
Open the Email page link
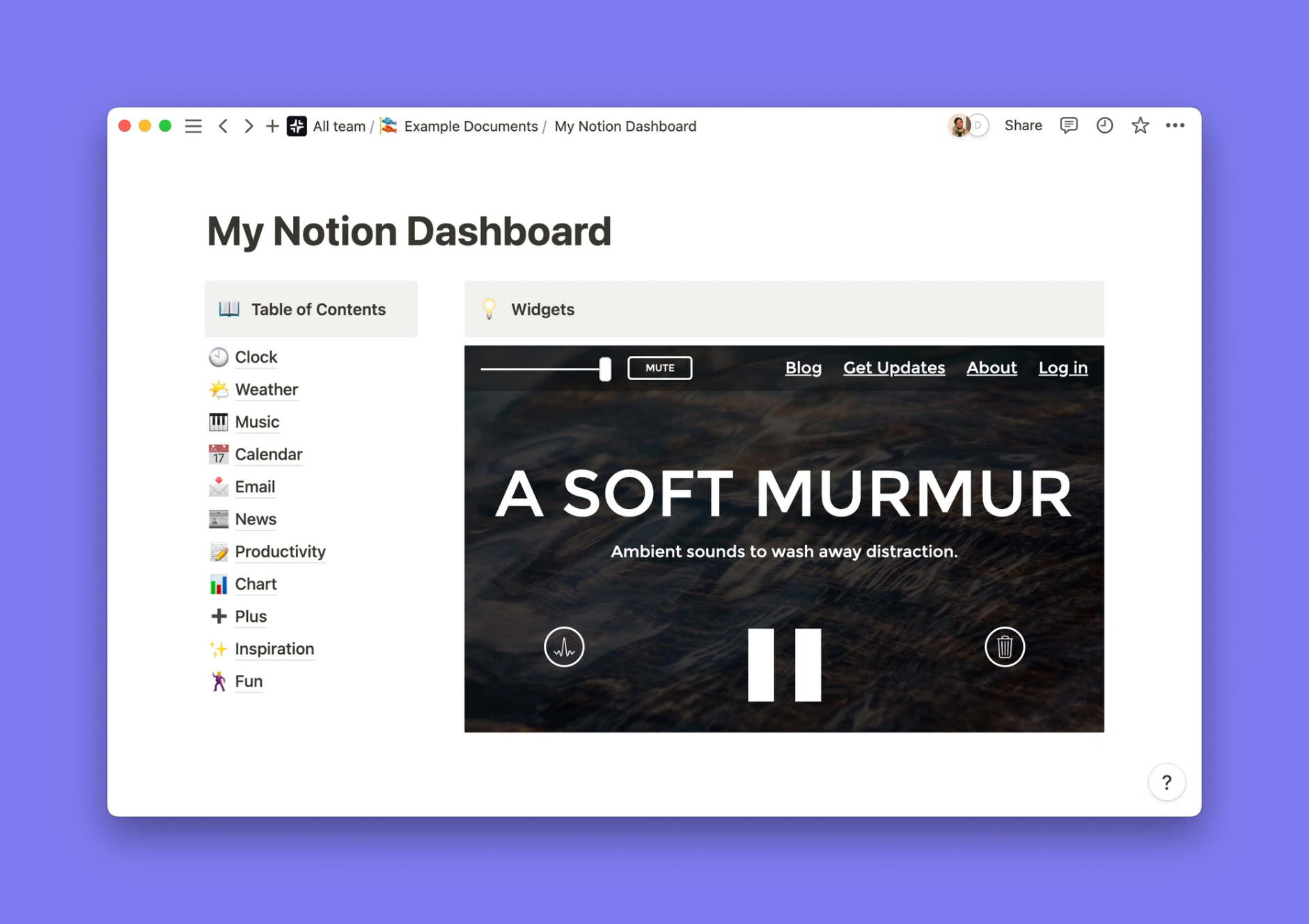255,487
